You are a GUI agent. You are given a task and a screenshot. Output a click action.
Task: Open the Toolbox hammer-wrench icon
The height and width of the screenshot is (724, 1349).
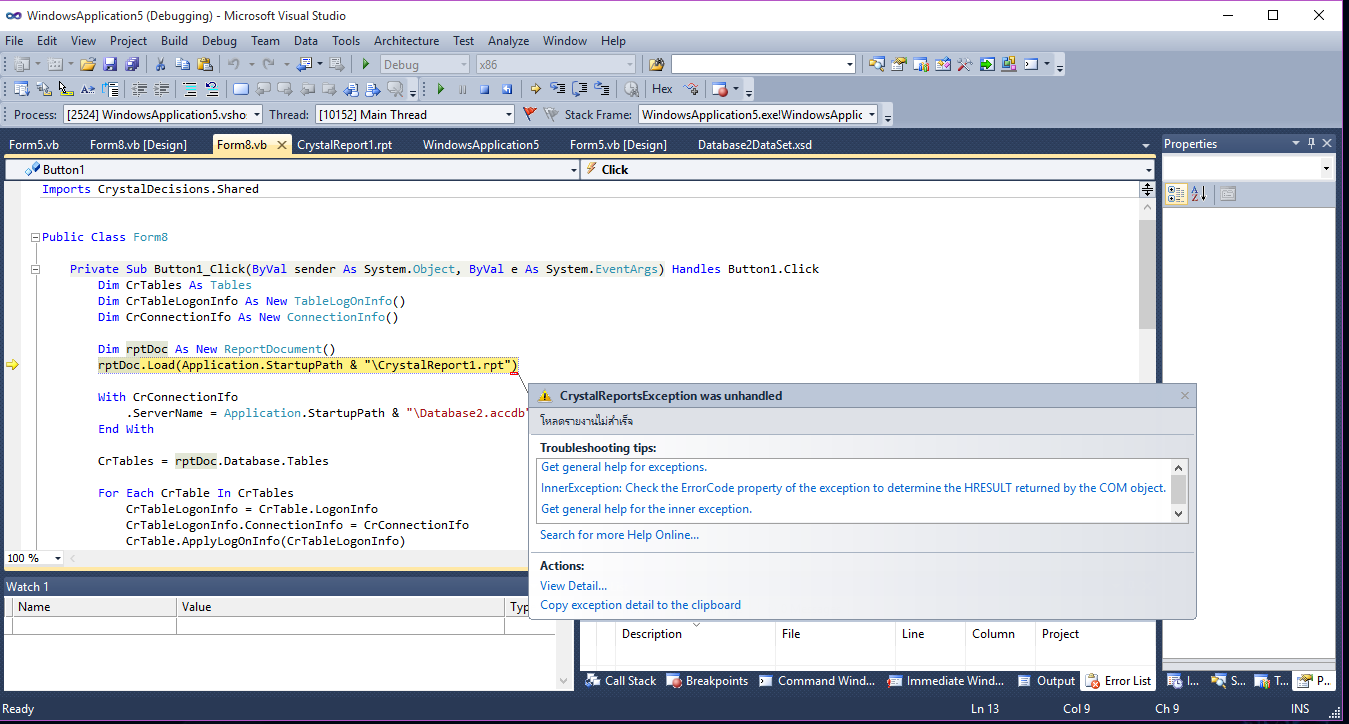pyautogui.click(x=964, y=64)
